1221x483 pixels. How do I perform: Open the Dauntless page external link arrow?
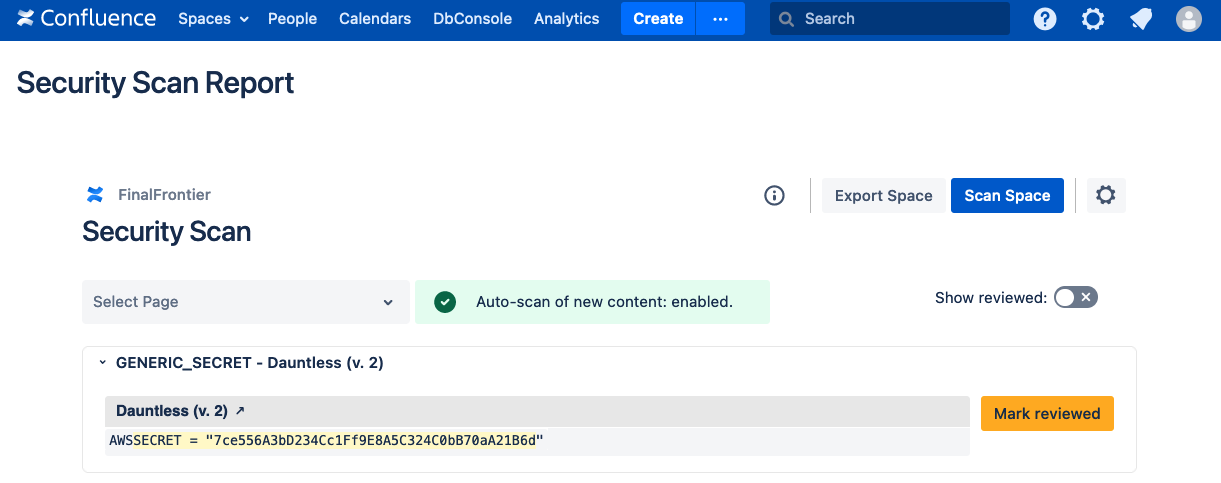point(240,411)
